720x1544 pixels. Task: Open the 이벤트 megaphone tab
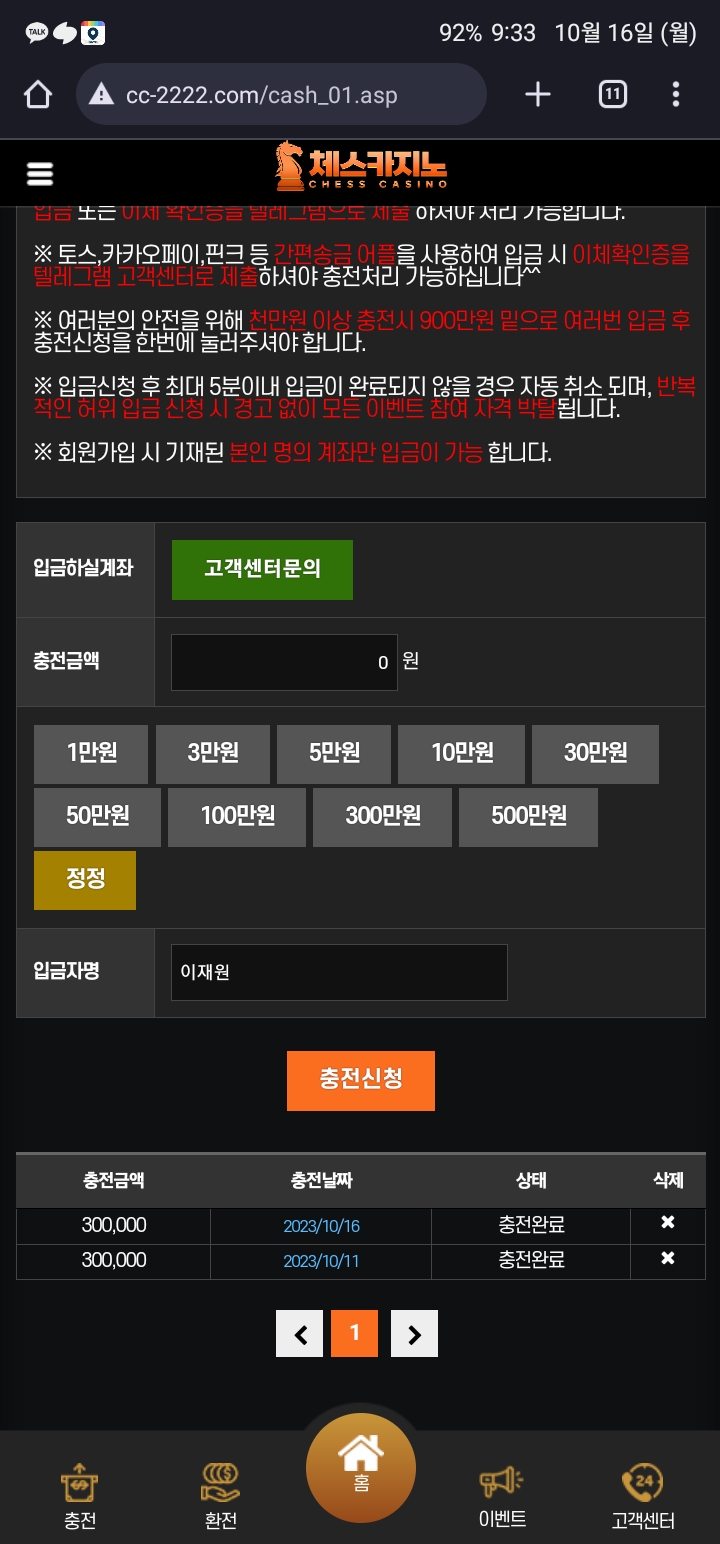(502, 1496)
